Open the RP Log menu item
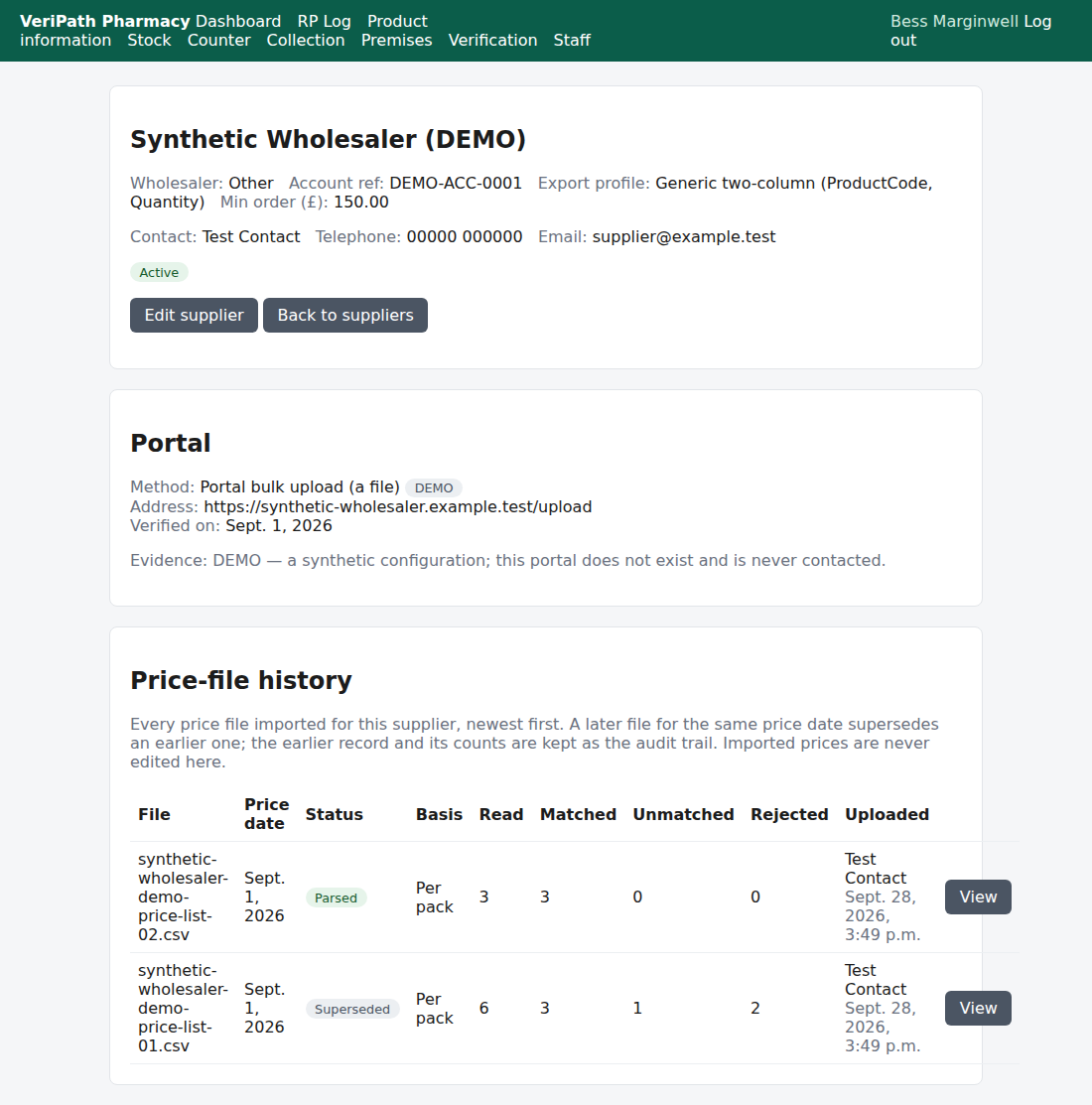Image resolution: width=1092 pixels, height=1105 pixels. [x=324, y=21]
